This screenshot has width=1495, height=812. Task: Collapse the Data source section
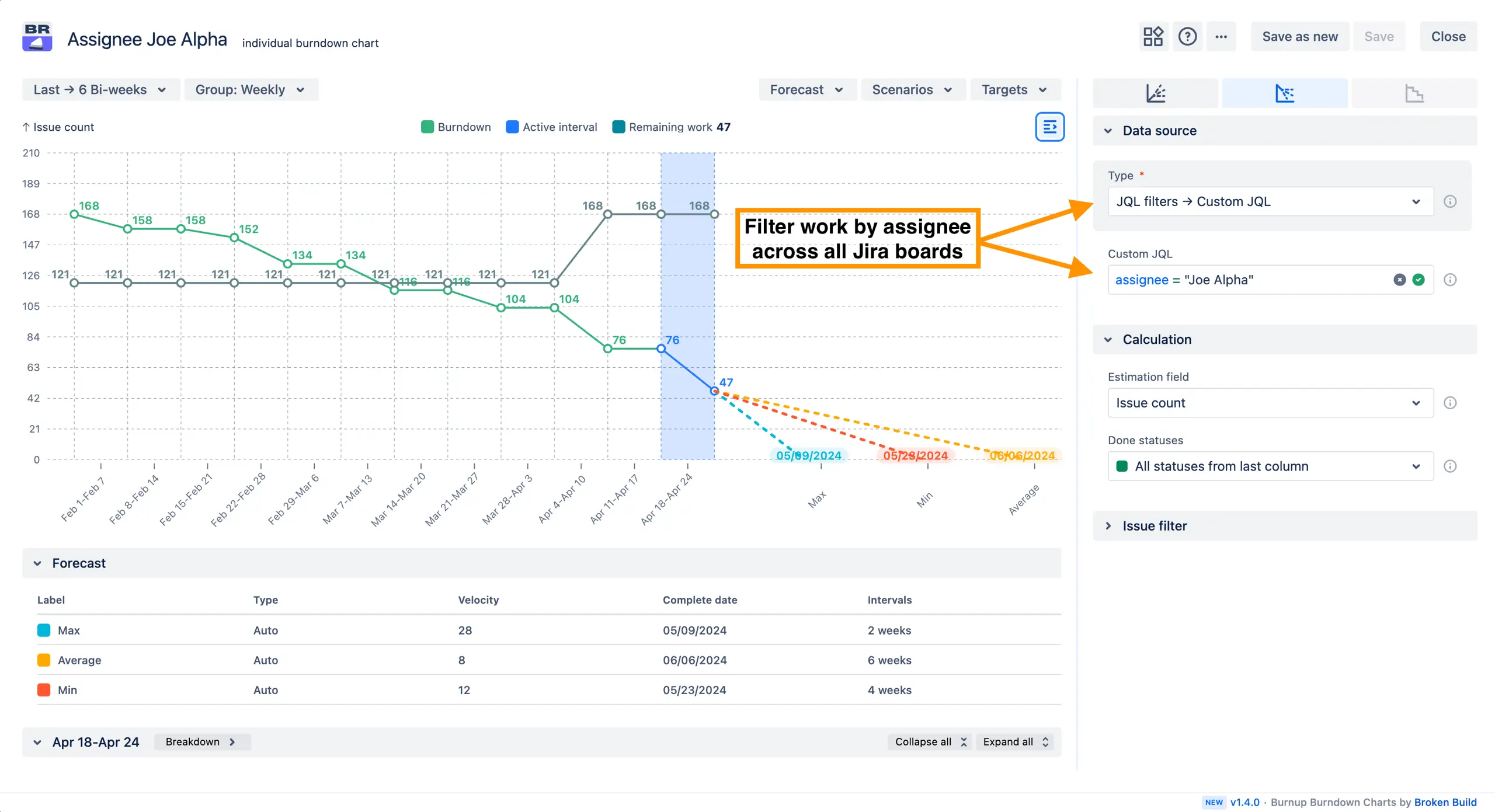(1285, 131)
